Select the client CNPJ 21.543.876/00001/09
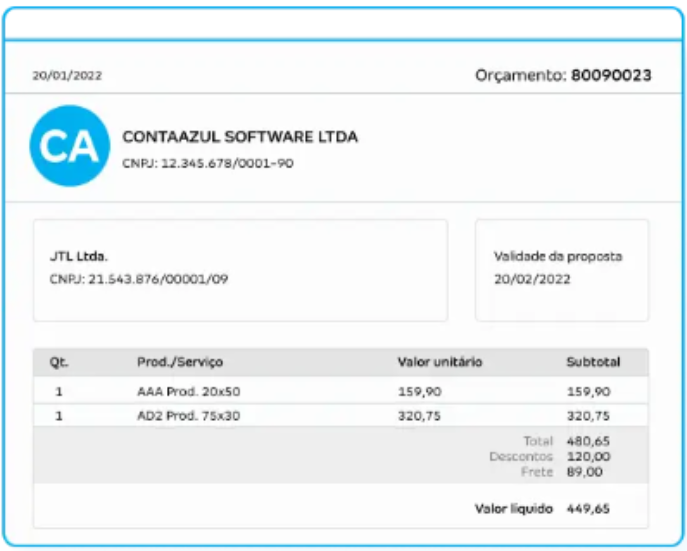The height and width of the screenshot is (551, 687). click(x=139, y=279)
